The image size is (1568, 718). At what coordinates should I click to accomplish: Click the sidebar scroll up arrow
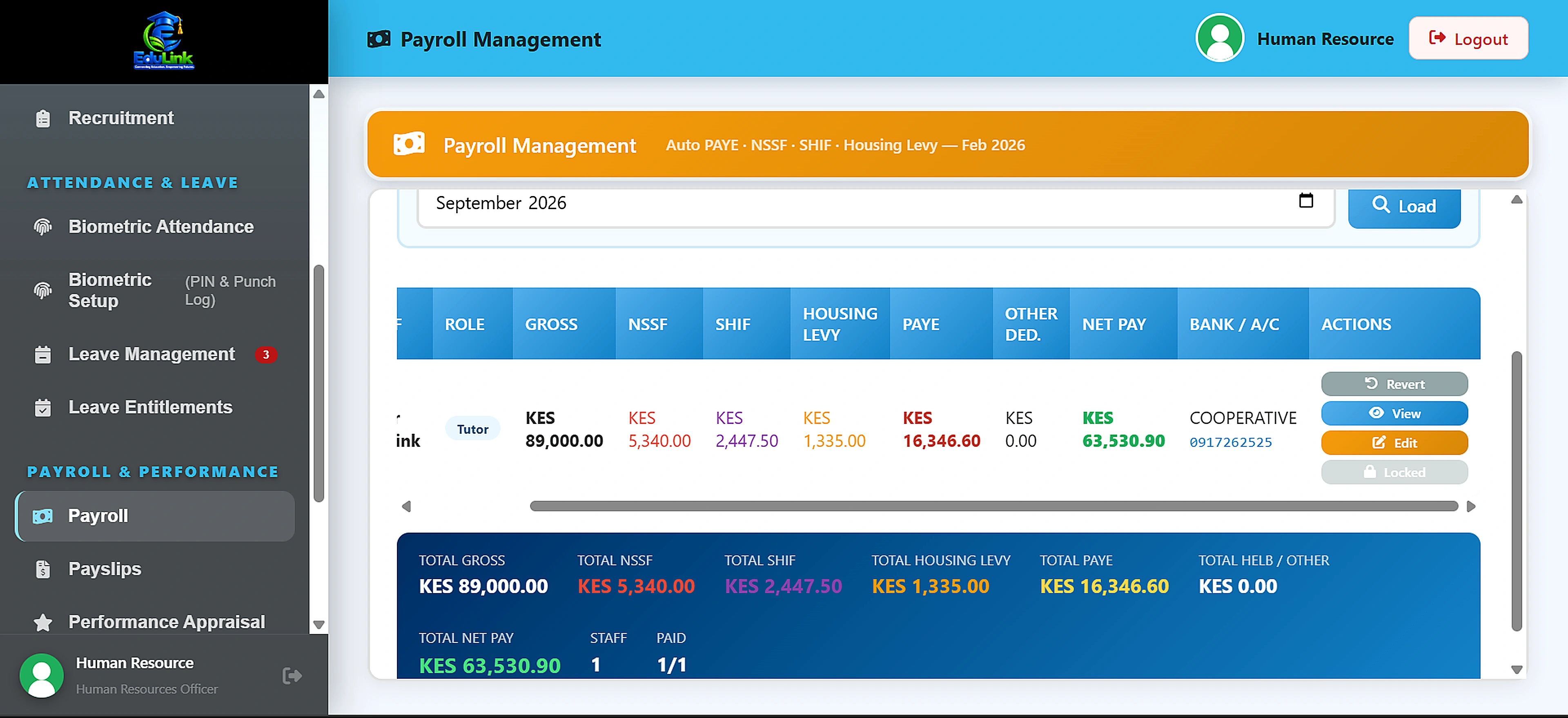[319, 94]
